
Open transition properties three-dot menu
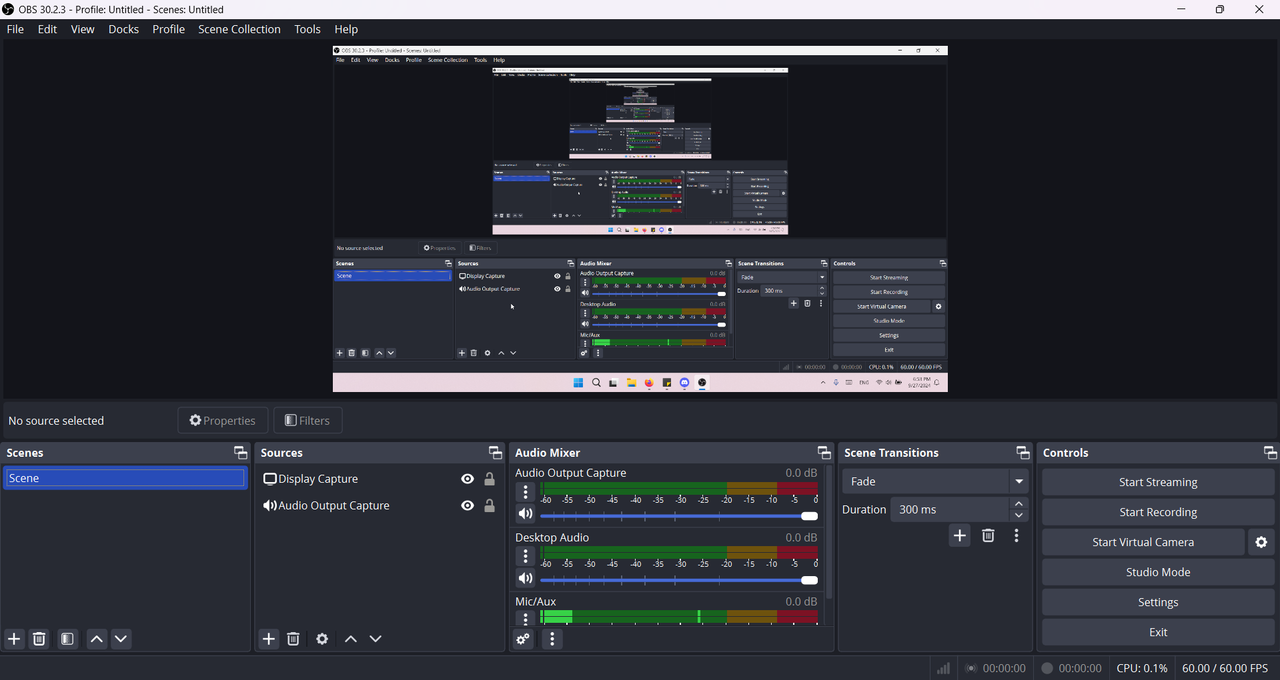tap(1016, 536)
